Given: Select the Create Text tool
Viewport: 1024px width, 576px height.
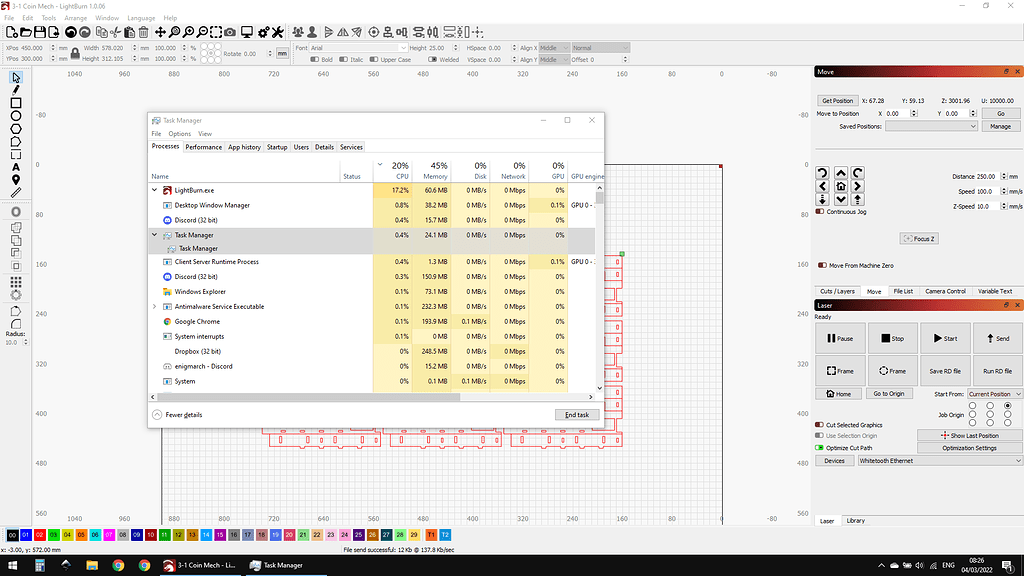Looking at the screenshot, I should tap(16, 166).
